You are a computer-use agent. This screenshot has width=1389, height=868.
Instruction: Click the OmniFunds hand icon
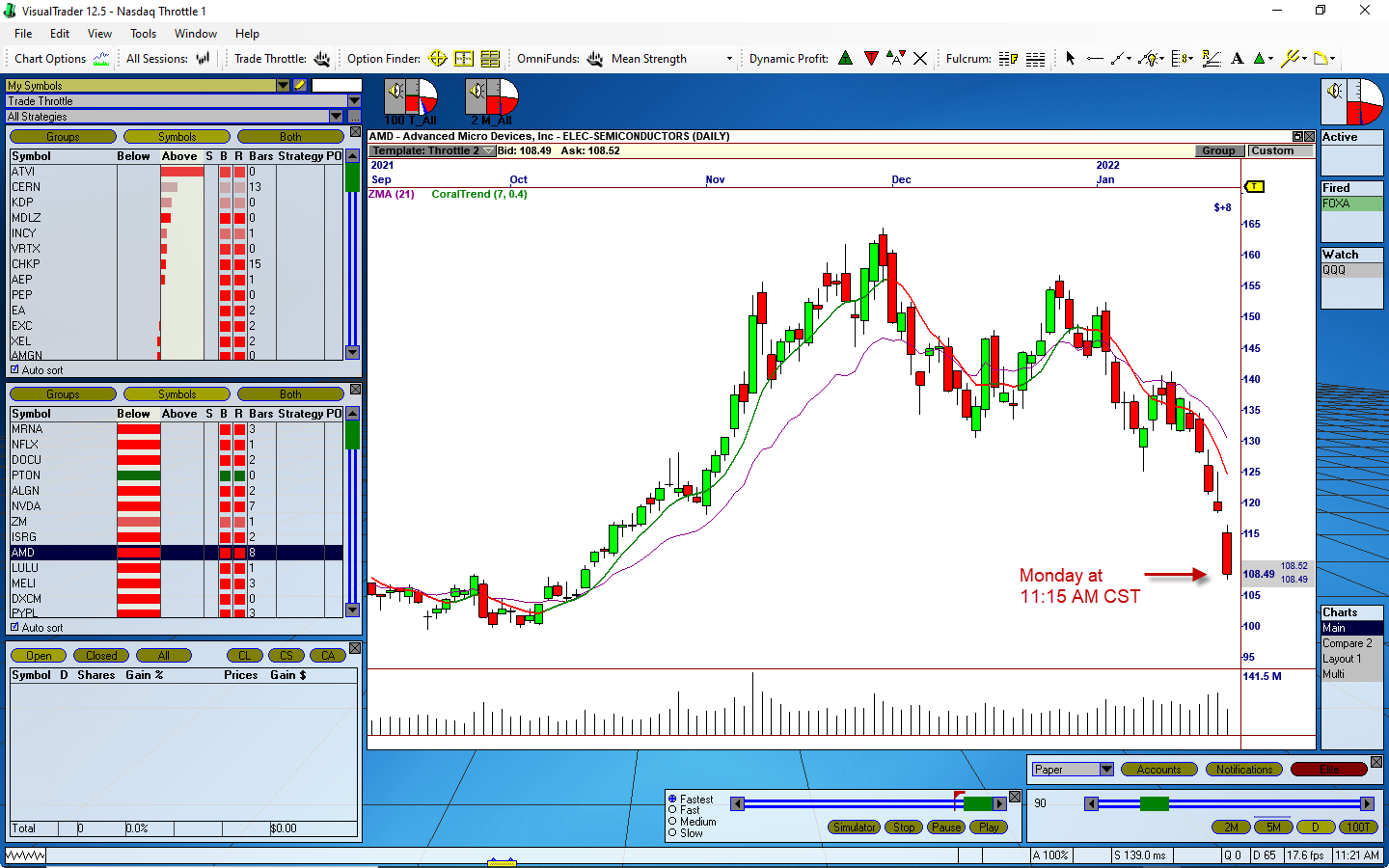coord(595,59)
